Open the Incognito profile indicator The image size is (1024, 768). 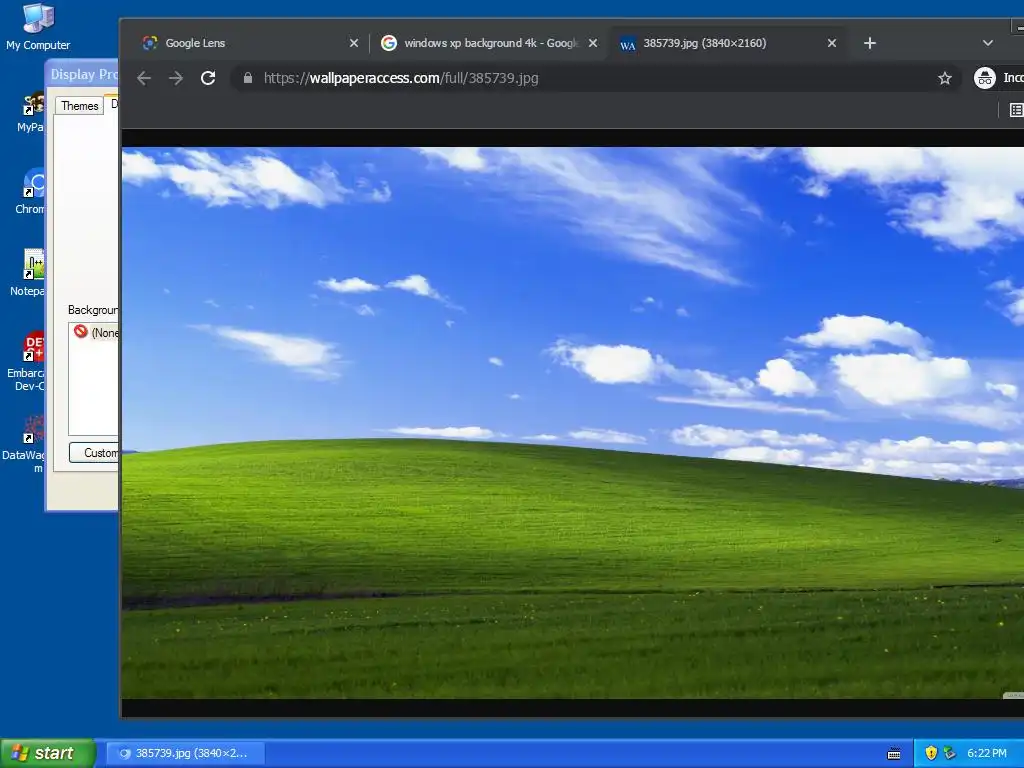998,78
